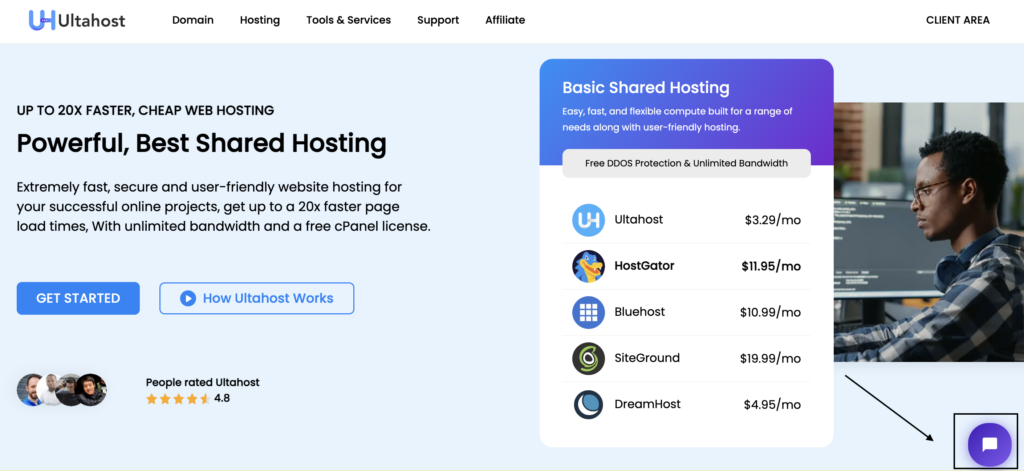The width and height of the screenshot is (1024, 471).
Task: Click the Bluehost grid icon
Action: (x=588, y=312)
